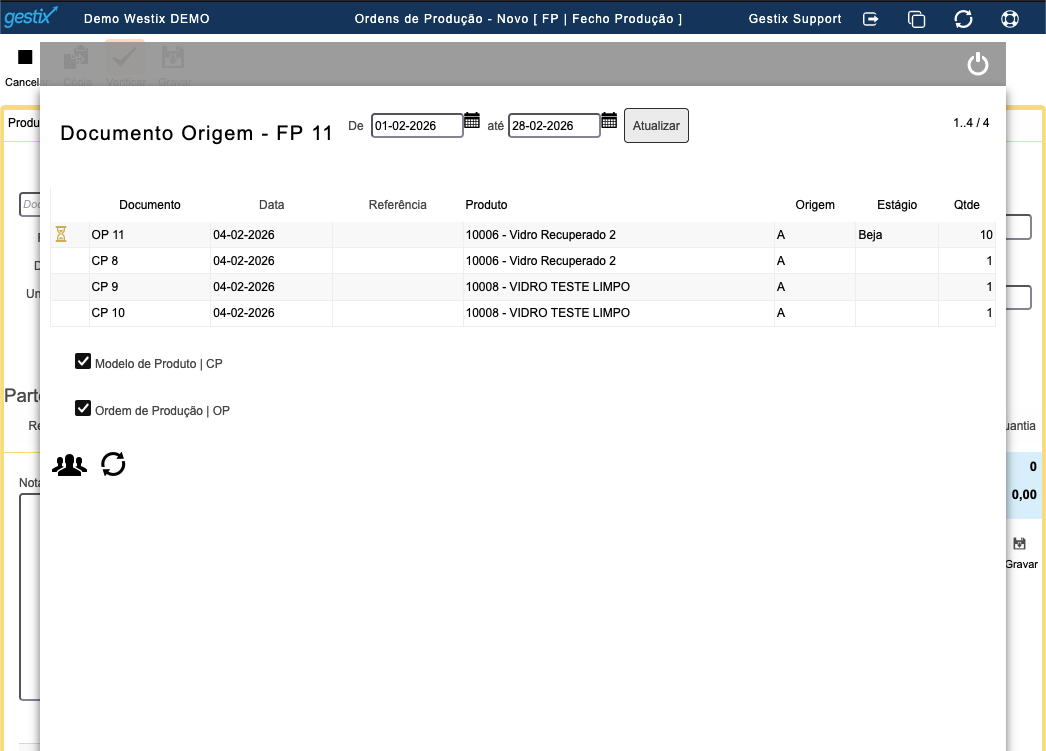The width and height of the screenshot is (1046, 751).
Task: Click the refresh arrows icon below checkboxes
Action: 114,464
